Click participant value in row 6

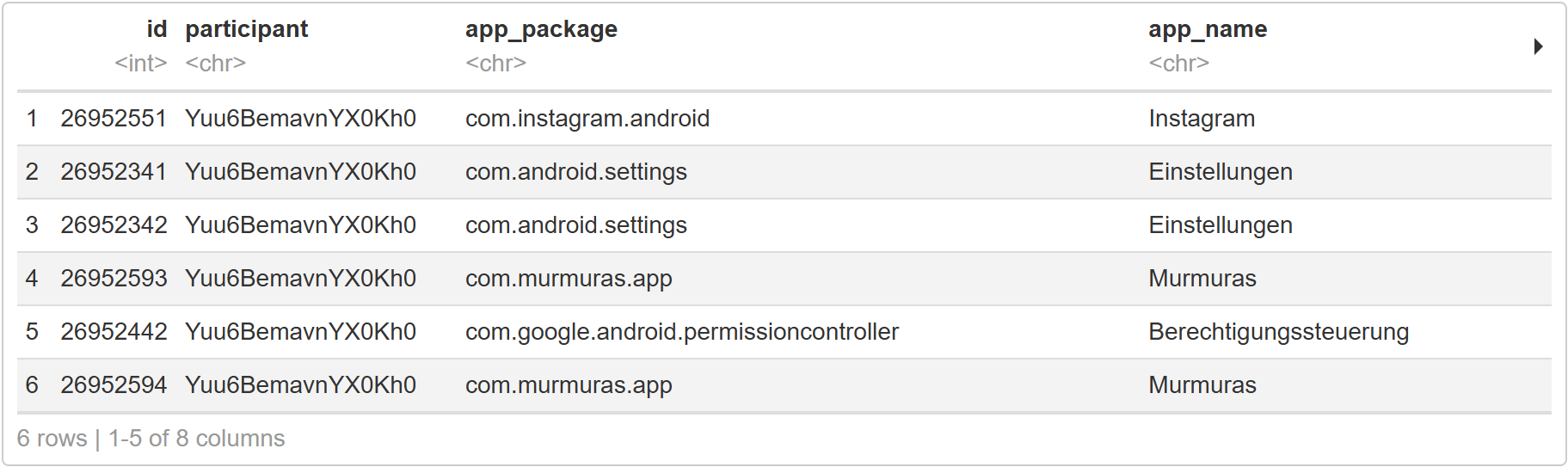click(300, 385)
